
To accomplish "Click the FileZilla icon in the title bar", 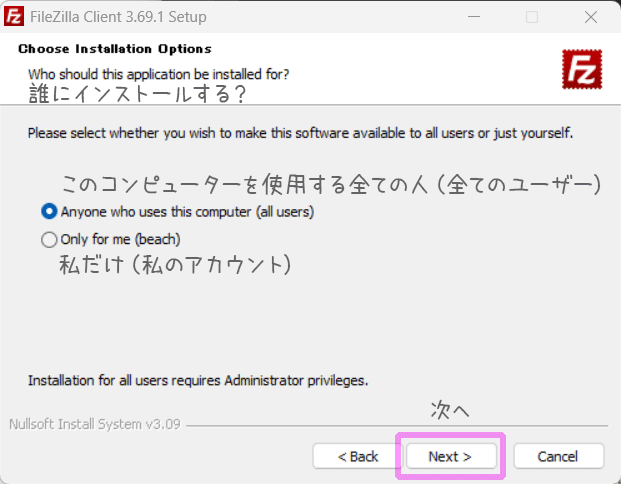I will click(x=14, y=17).
